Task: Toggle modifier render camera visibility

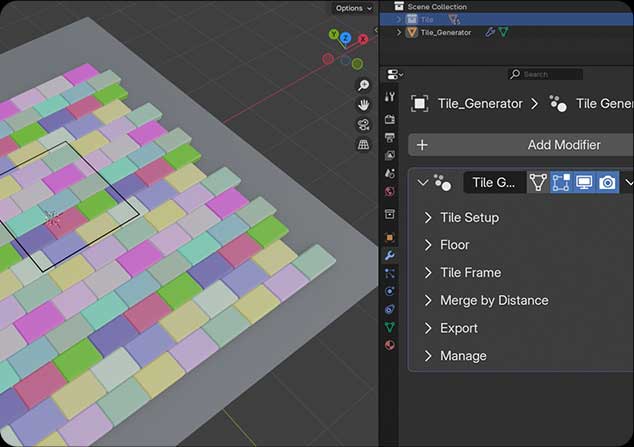Action: [x=607, y=183]
